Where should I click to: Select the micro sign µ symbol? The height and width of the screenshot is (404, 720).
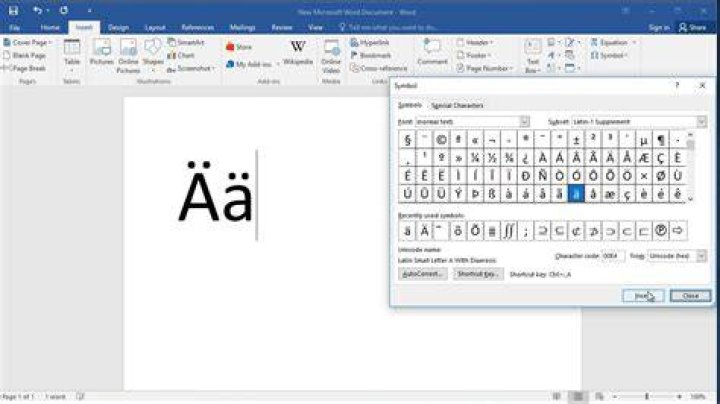point(644,140)
